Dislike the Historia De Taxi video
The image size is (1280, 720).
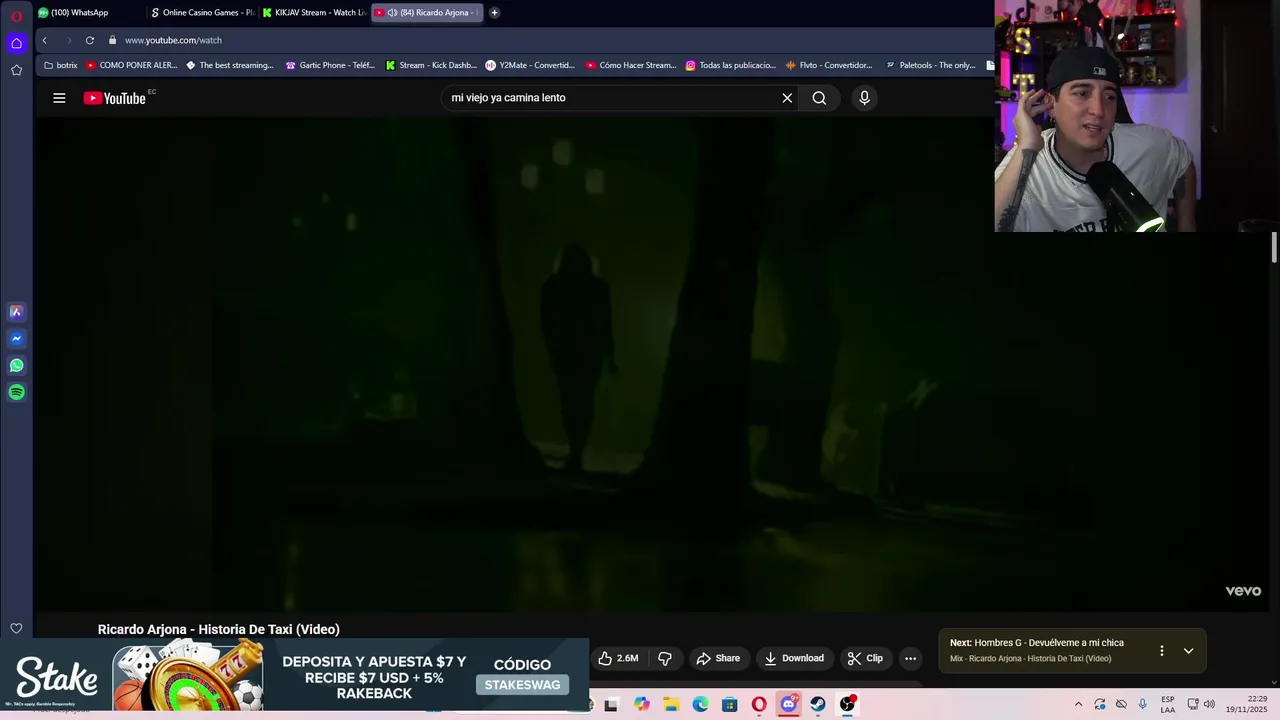pos(665,658)
